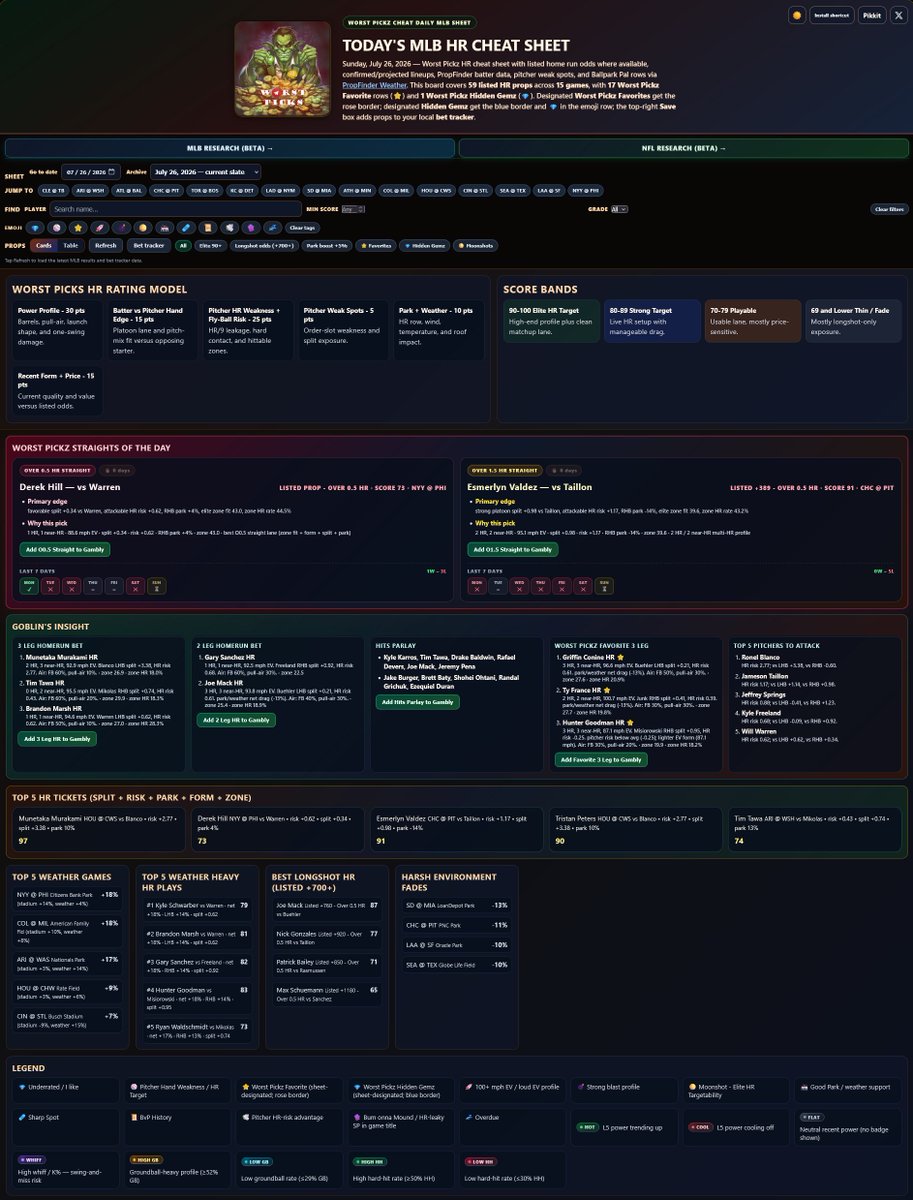Click the Refresh button
The height and width of the screenshot is (1200, 913).
click(106, 245)
